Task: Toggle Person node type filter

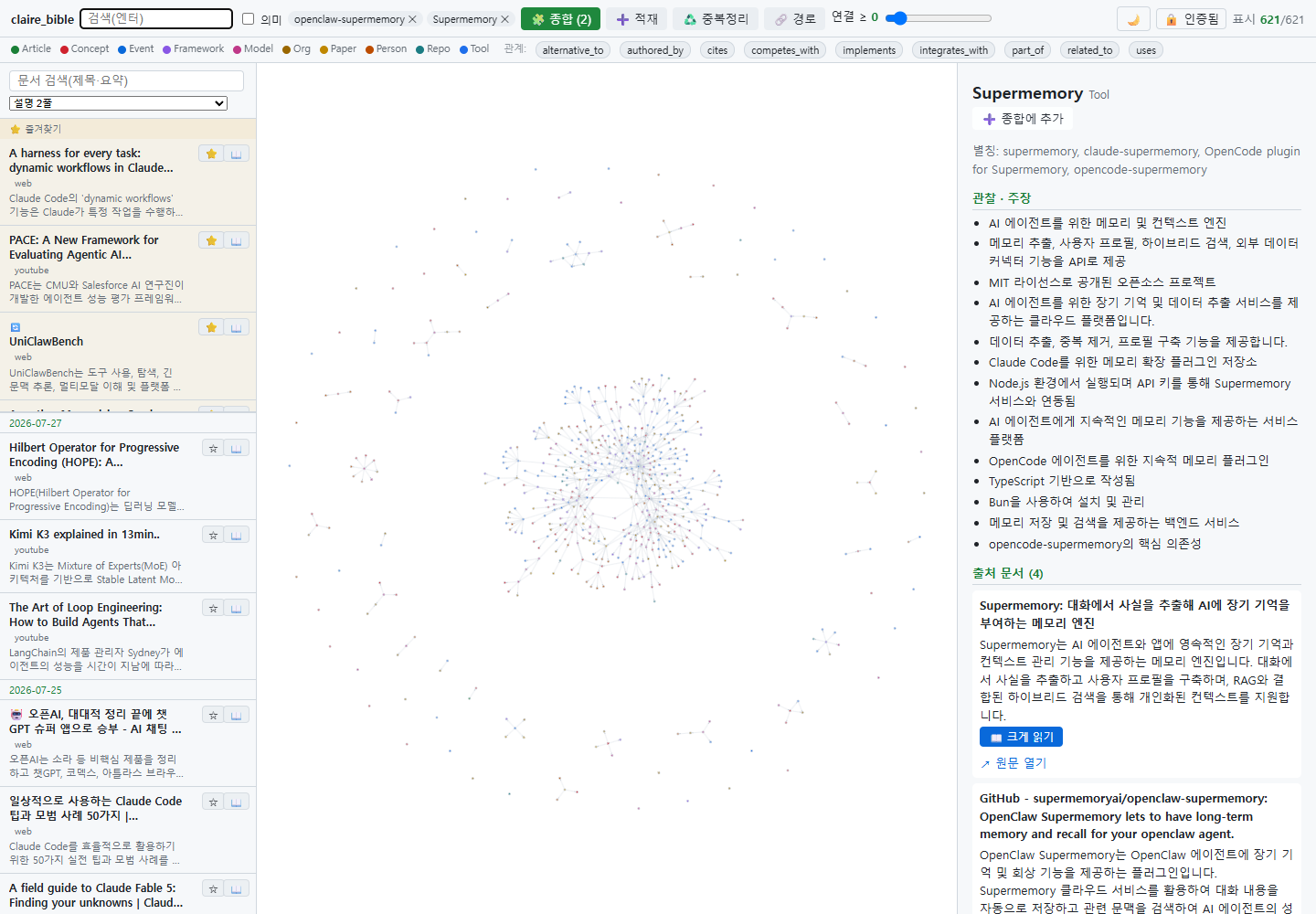Action: 386,49
